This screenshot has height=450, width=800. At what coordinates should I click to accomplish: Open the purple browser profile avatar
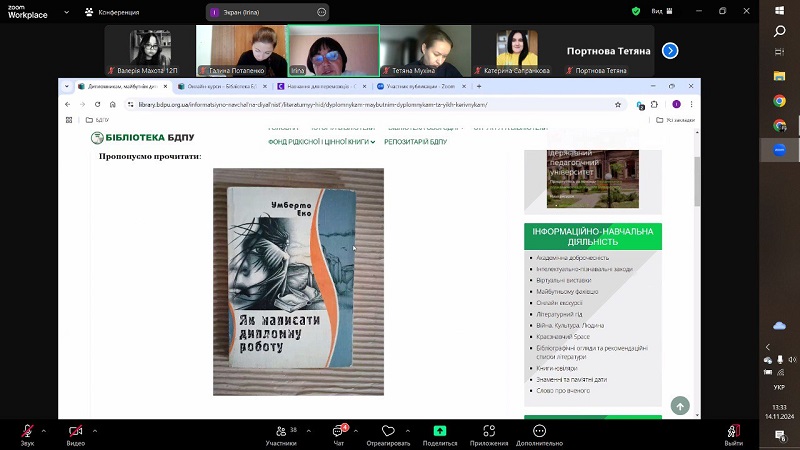point(677,105)
